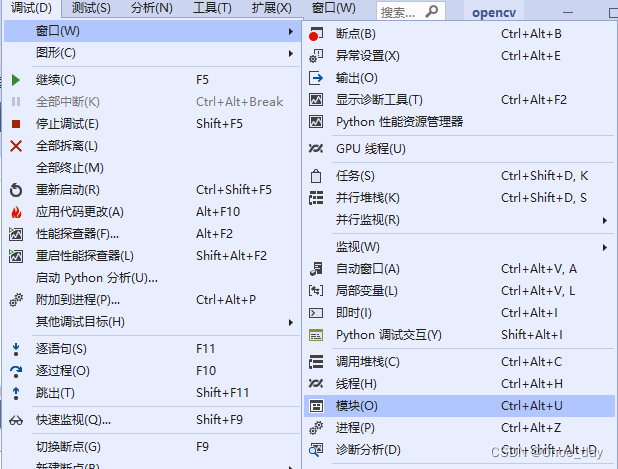Click the red Stop Debugging (停止调试) square icon
The height and width of the screenshot is (469, 618).
[x=16, y=124]
